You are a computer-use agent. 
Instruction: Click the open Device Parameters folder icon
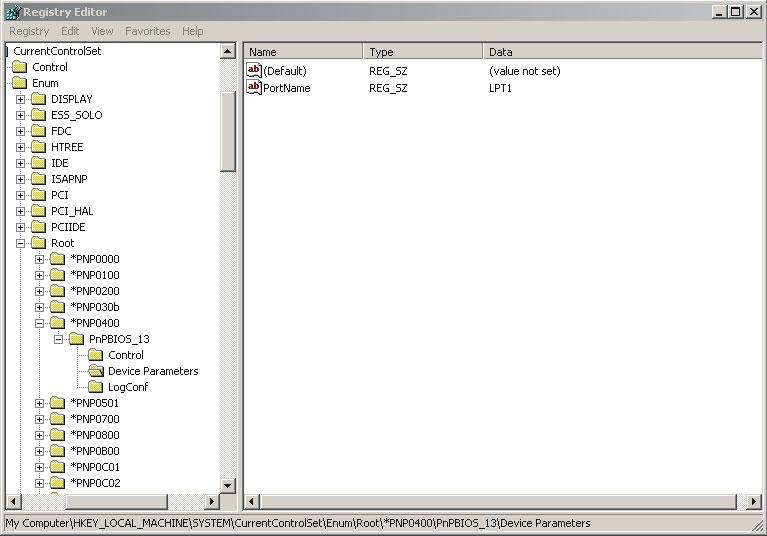(96, 371)
